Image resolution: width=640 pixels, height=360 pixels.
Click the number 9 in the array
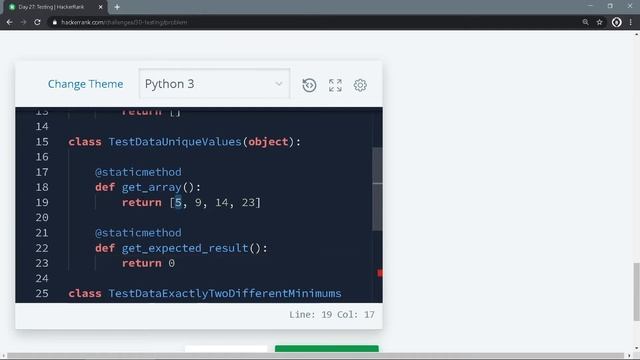coord(198,202)
